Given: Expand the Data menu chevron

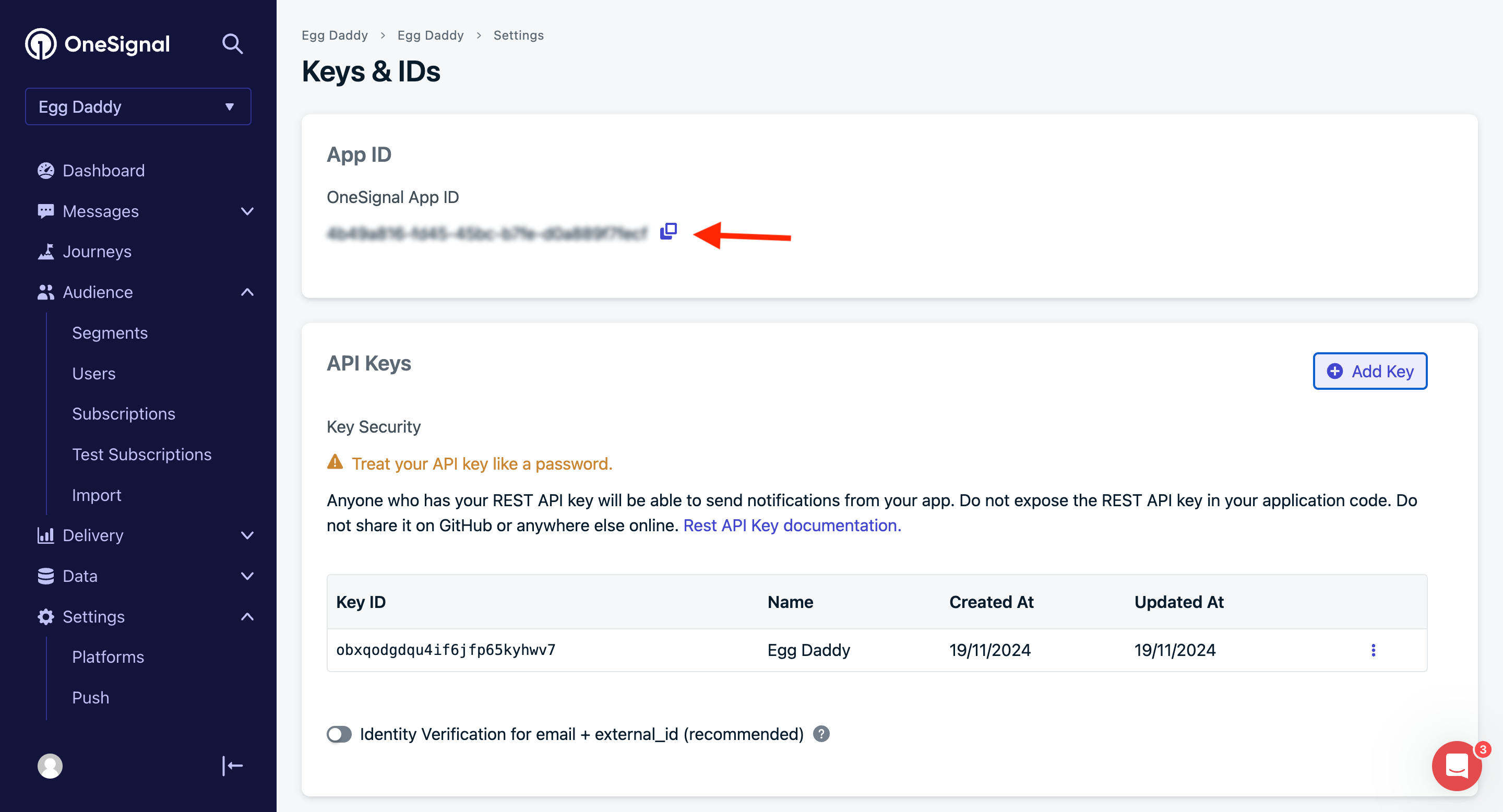Looking at the screenshot, I should 247,576.
